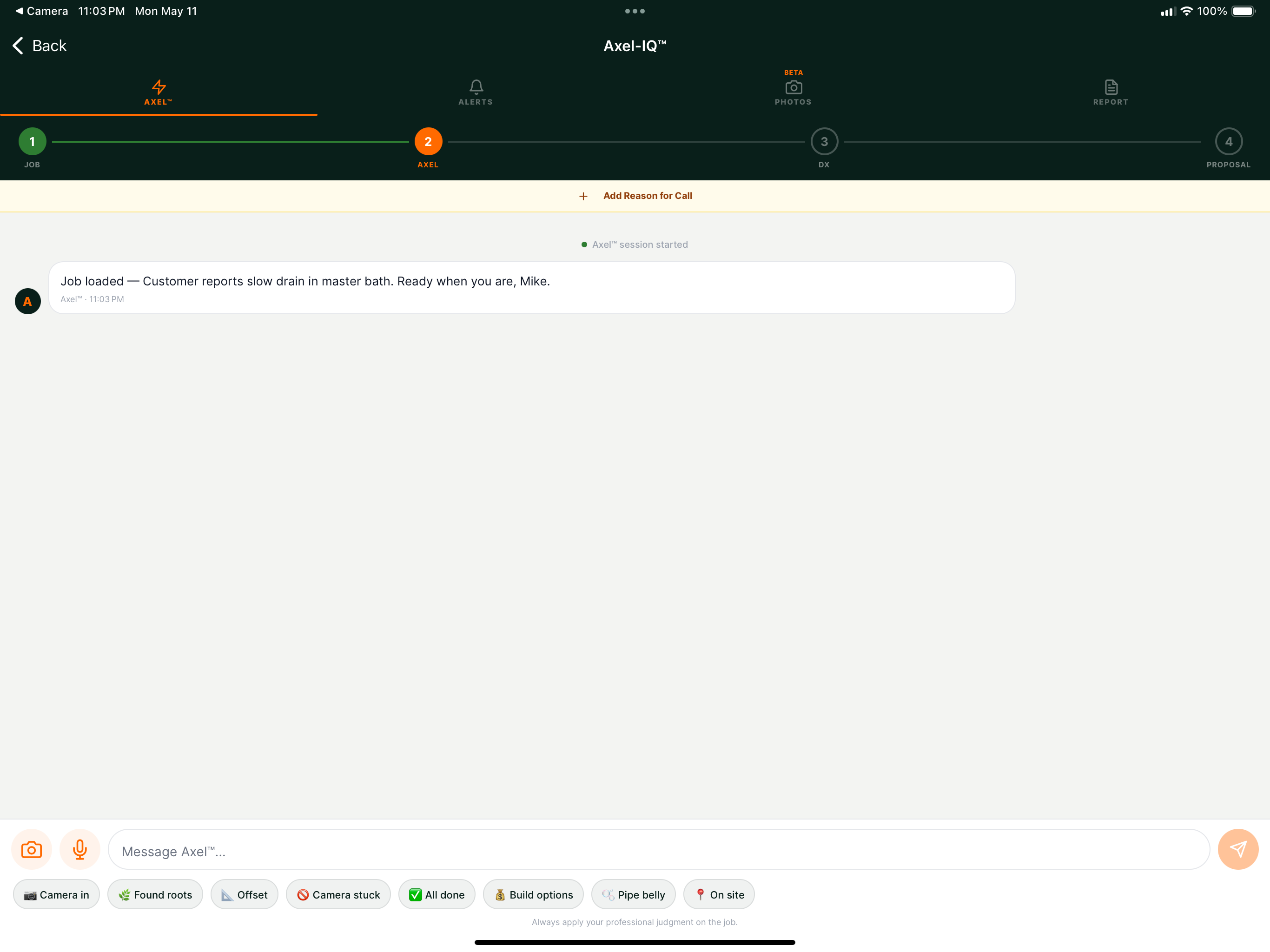Tap the Axel avatar 'A' icon
Image resolution: width=1270 pixels, height=952 pixels.
tap(27, 301)
